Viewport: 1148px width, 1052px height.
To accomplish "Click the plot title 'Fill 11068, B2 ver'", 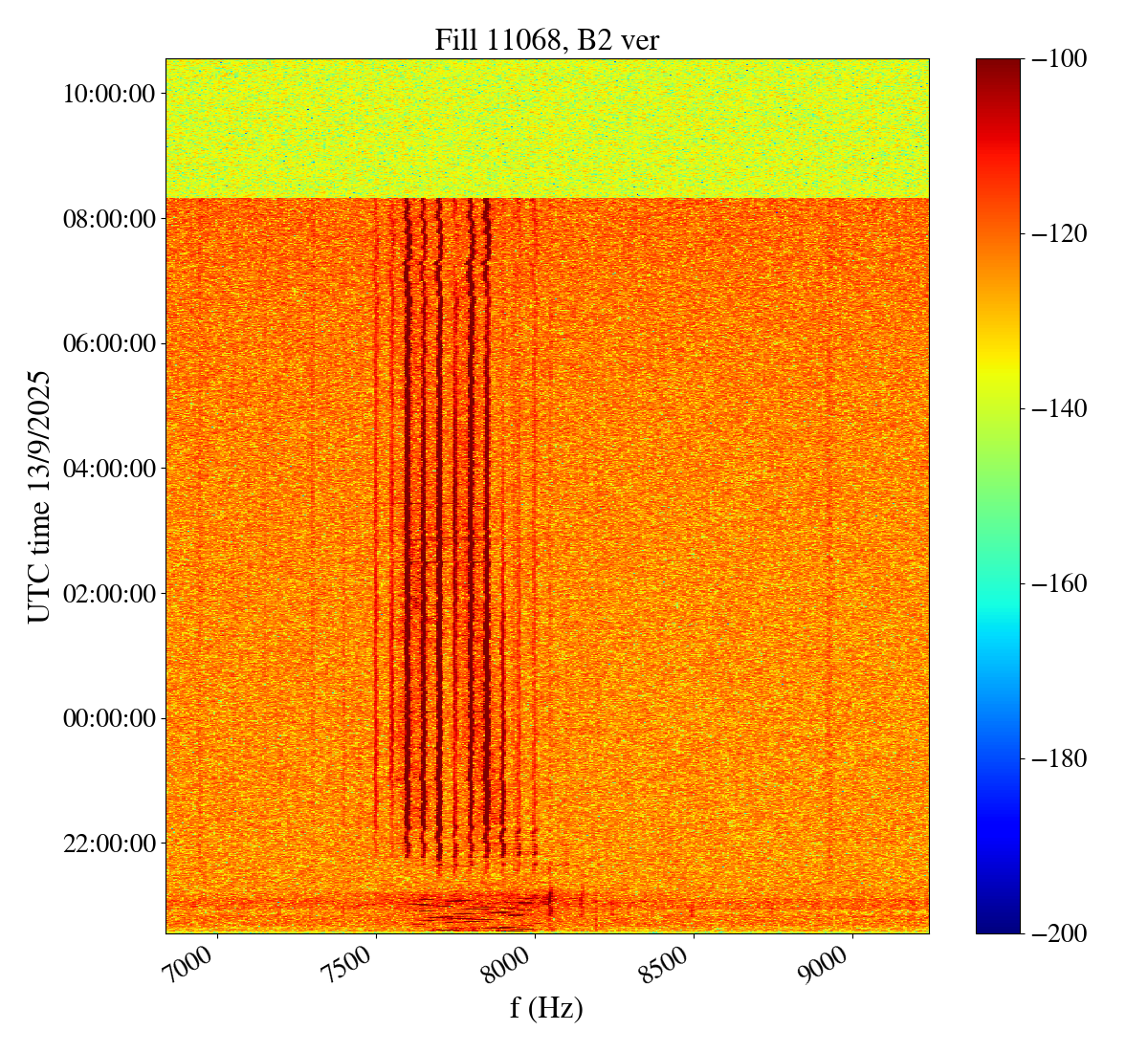I will [x=546, y=39].
